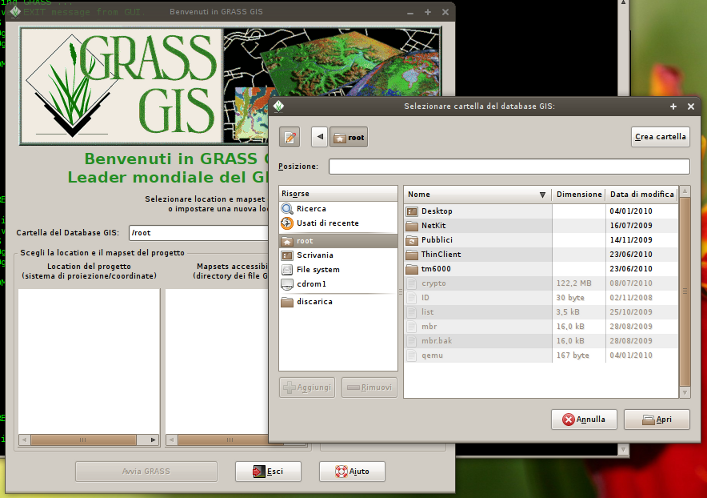Click the dialog's GRASS title bar icon

(279, 106)
